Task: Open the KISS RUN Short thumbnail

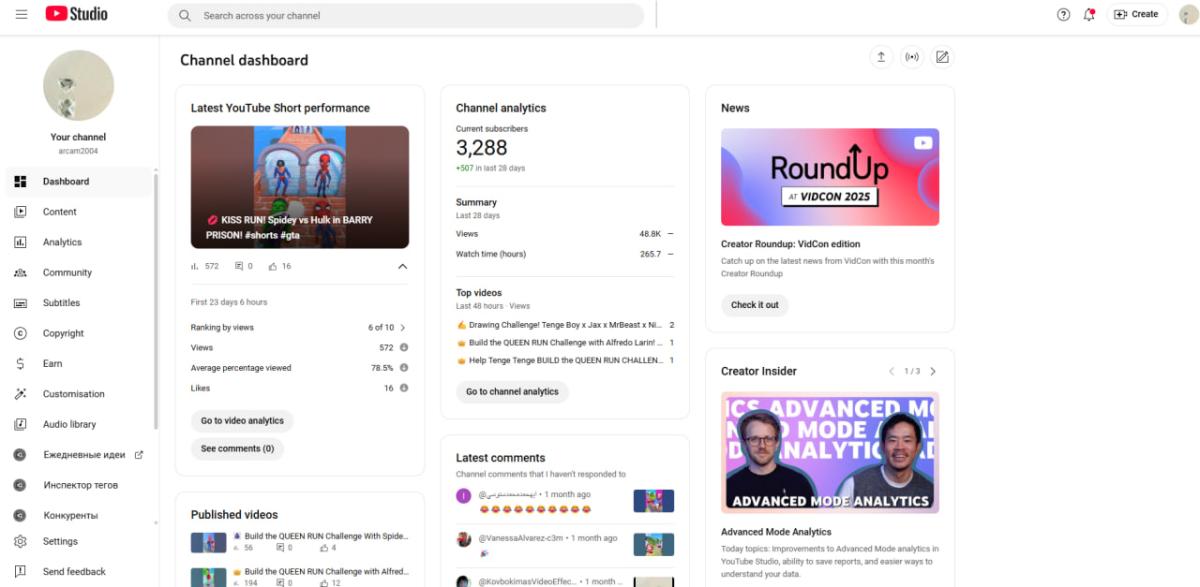Action: 300,187
